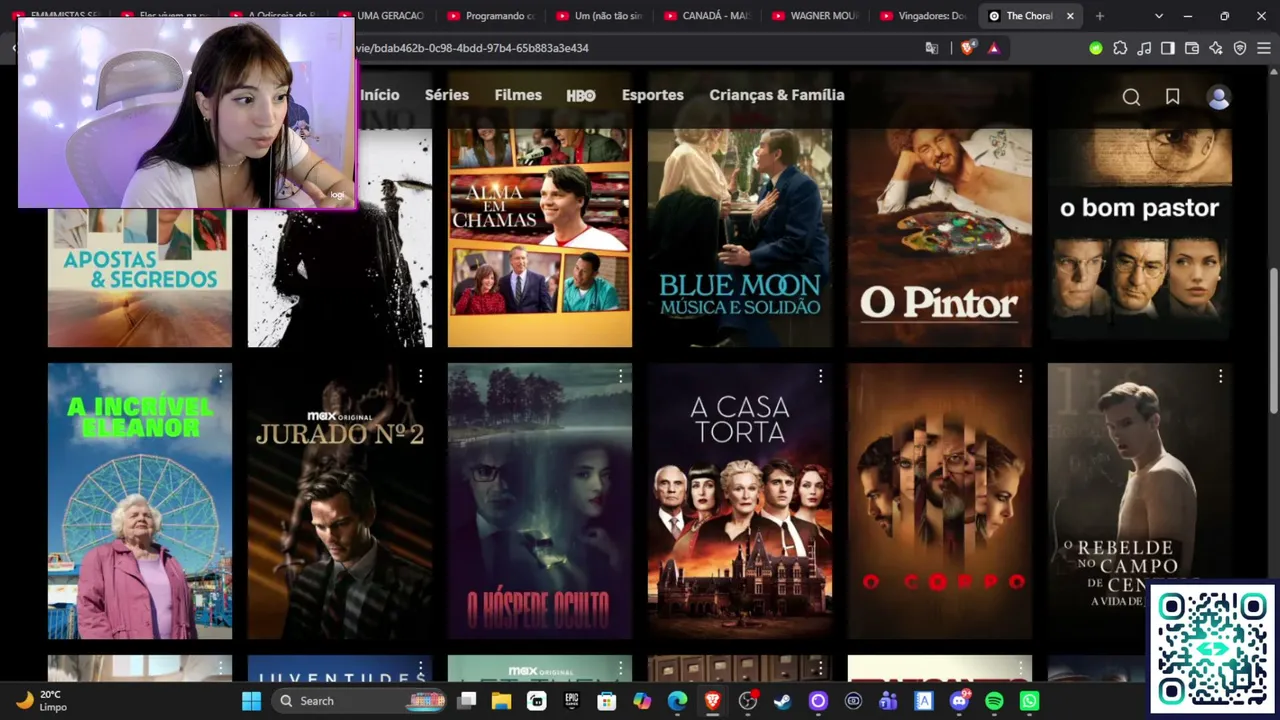Open the Apostas & Segredos movie poster
Viewport: 1280px width, 720px height.
[x=140, y=278]
